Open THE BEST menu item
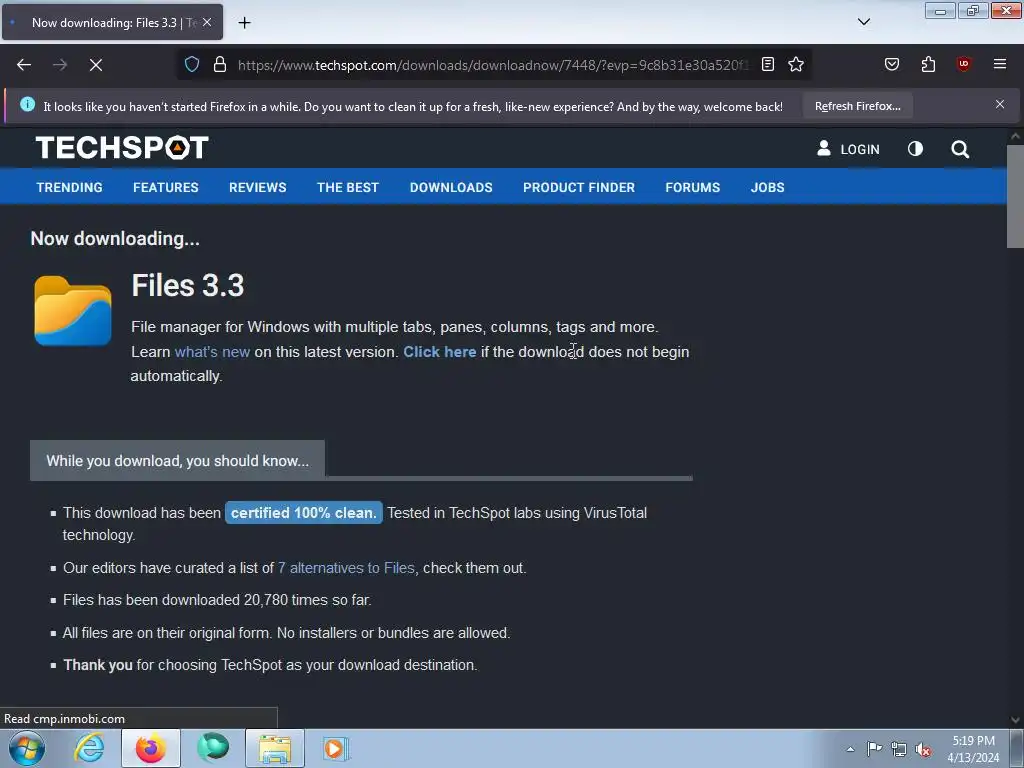 (347, 187)
